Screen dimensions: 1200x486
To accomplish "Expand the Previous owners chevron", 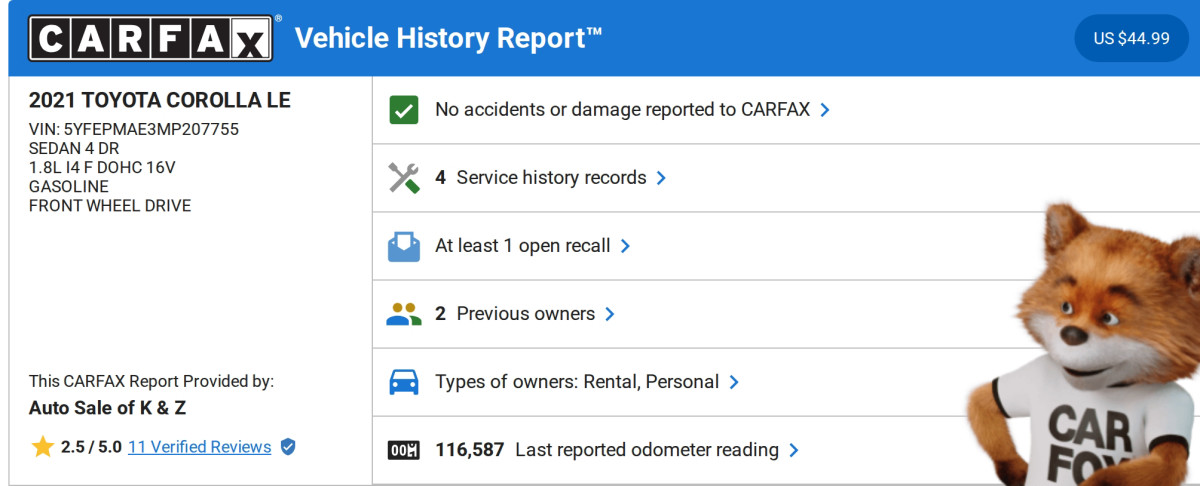I will coord(610,314).
